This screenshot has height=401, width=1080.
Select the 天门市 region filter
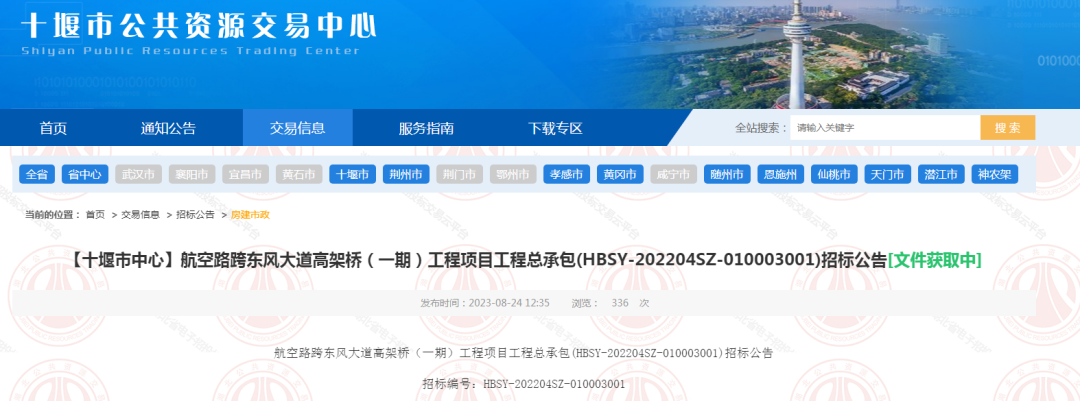(x=888, y=174)
